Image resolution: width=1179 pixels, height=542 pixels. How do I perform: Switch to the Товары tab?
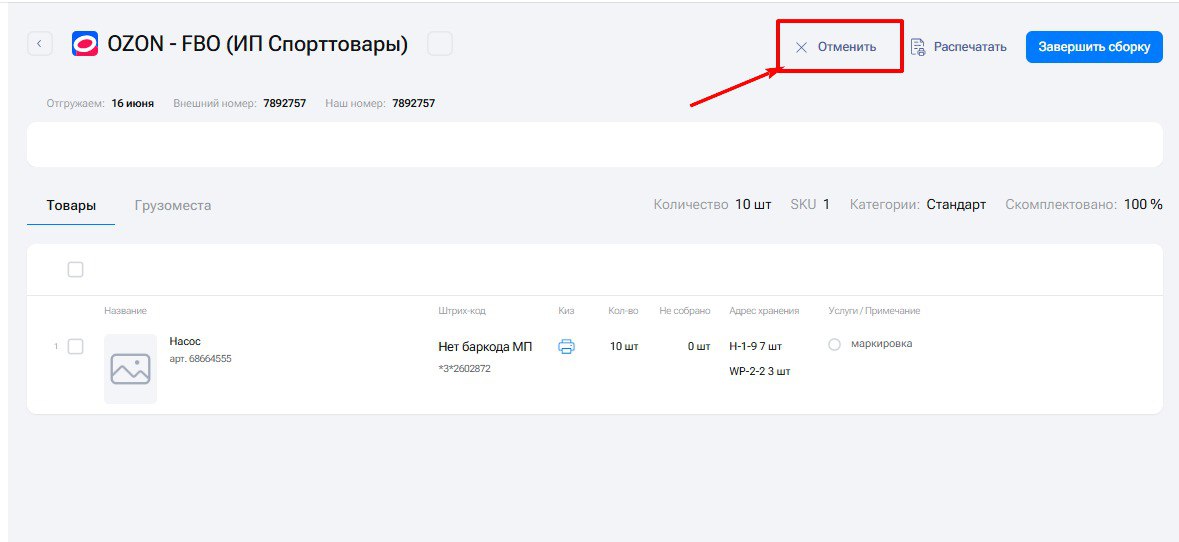[x=71, y=205]
